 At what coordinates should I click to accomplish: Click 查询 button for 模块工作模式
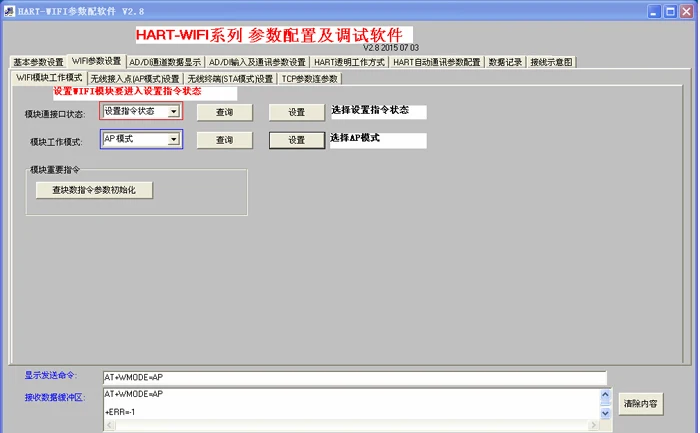[225, 140]
